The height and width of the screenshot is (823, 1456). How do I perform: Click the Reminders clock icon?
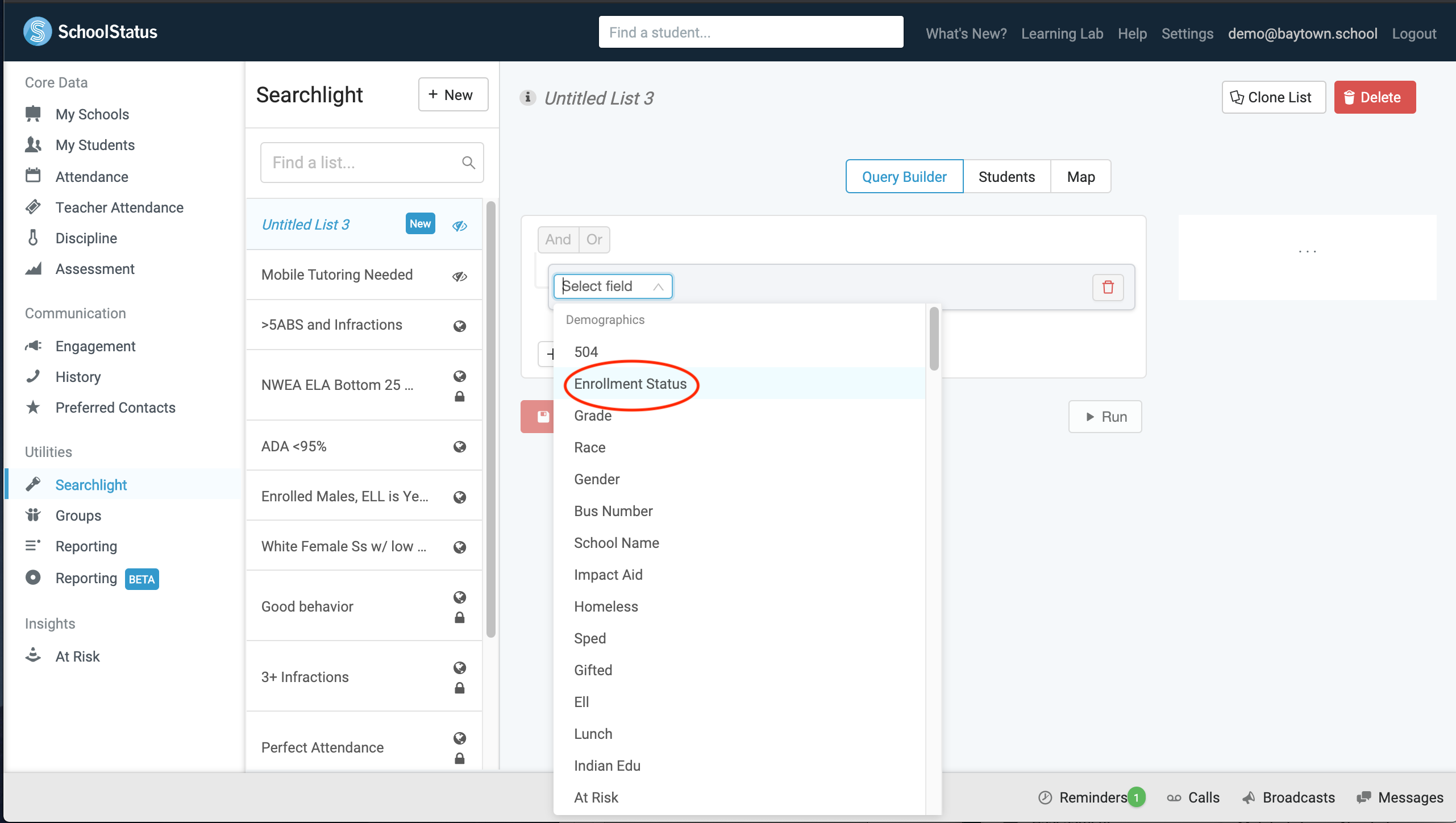tap(1045, 798)
